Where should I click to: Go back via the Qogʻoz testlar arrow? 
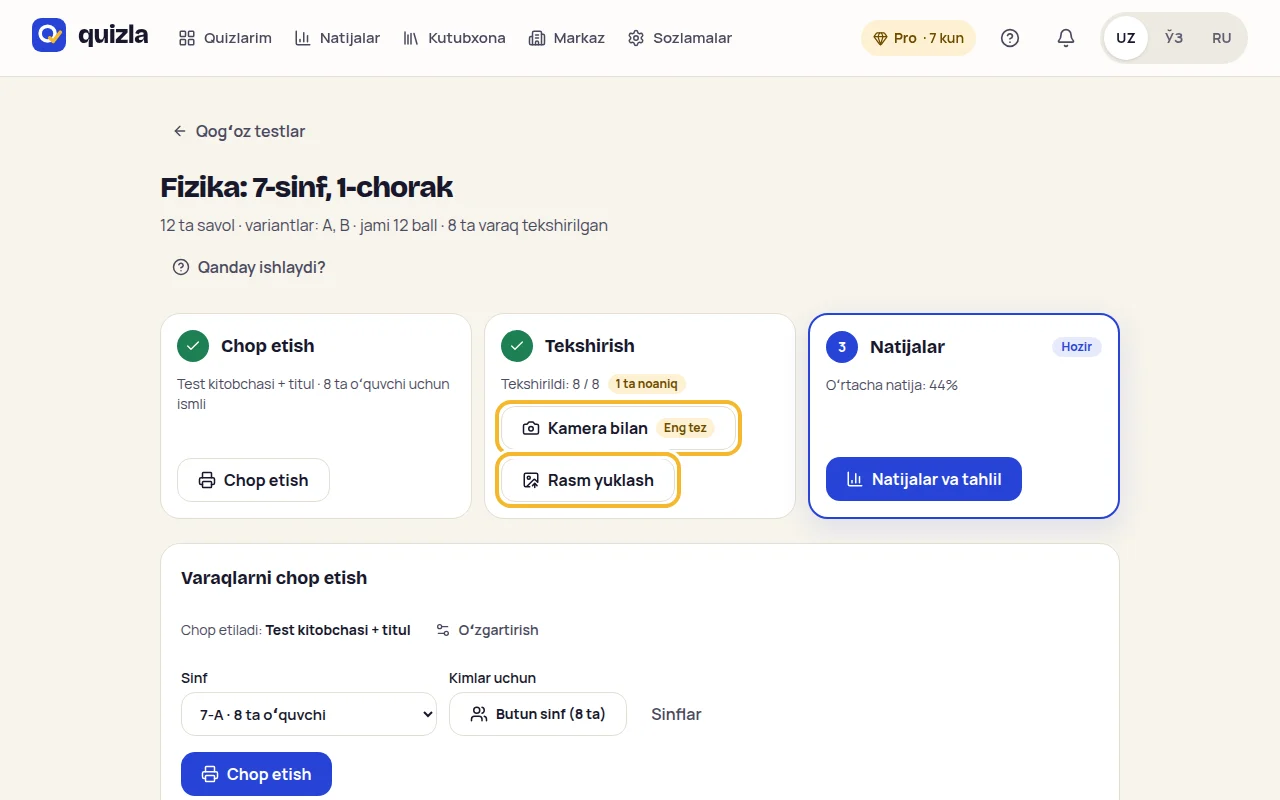180,131
